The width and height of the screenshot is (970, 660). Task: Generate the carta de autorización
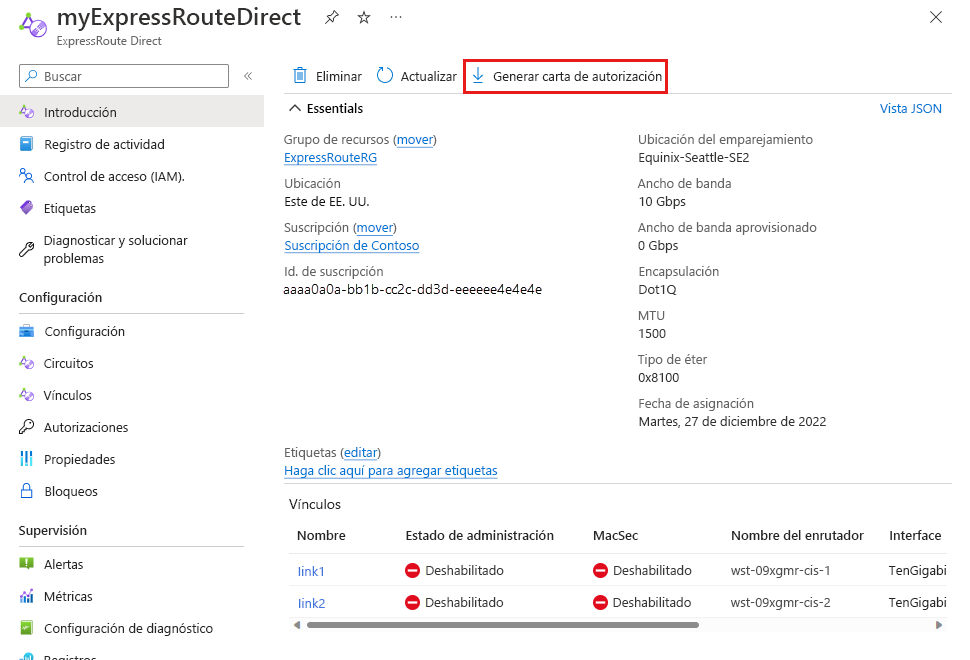[565, 76]
